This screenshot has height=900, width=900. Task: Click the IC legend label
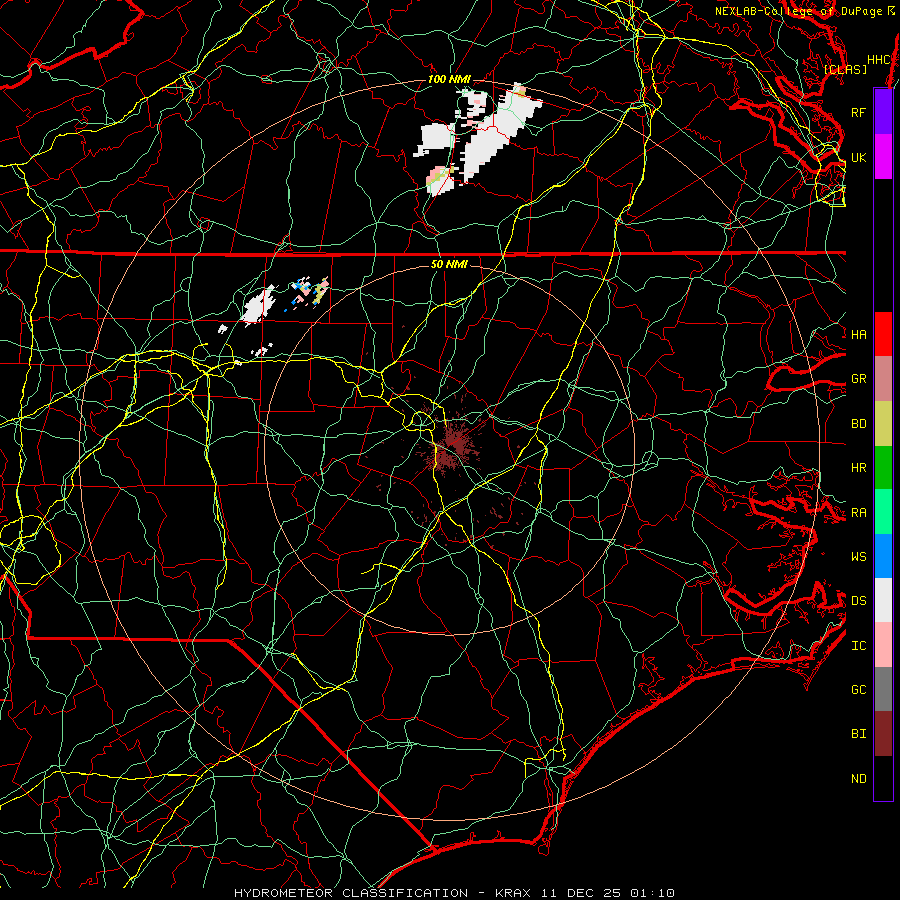(x=858, y=646)
